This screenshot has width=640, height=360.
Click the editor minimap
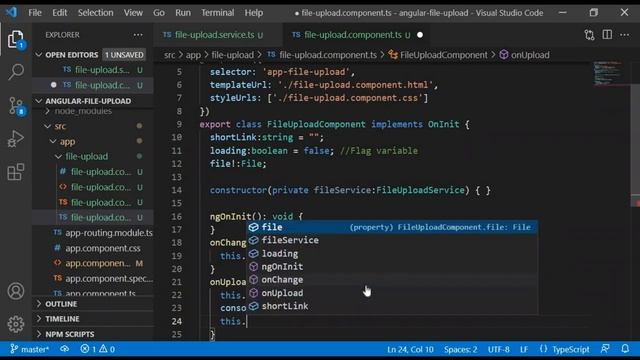(x=609, y=73)
